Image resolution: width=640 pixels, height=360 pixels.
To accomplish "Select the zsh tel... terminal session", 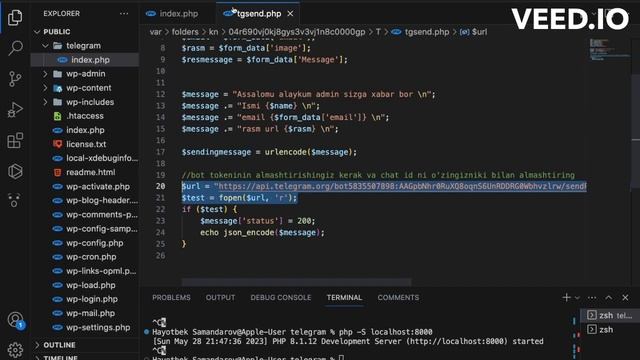I will click(610, 316).
